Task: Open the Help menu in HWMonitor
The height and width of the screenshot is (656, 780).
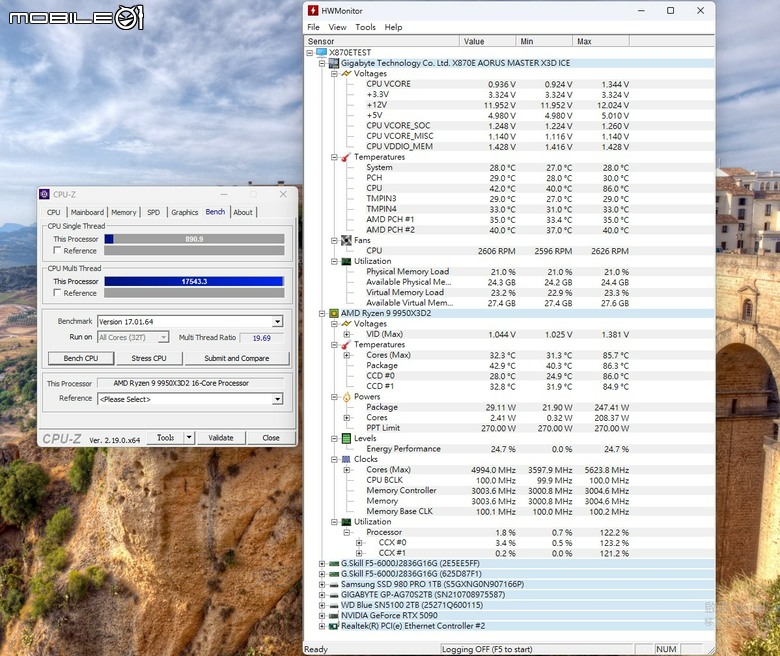Action: click(393, 27)
